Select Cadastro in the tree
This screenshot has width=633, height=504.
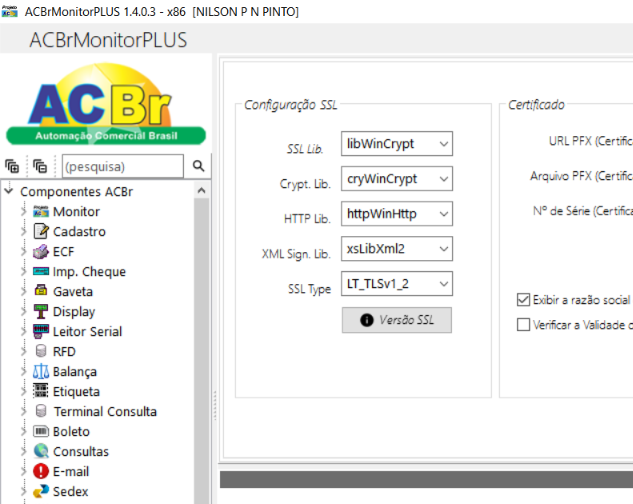coord(79,231)
